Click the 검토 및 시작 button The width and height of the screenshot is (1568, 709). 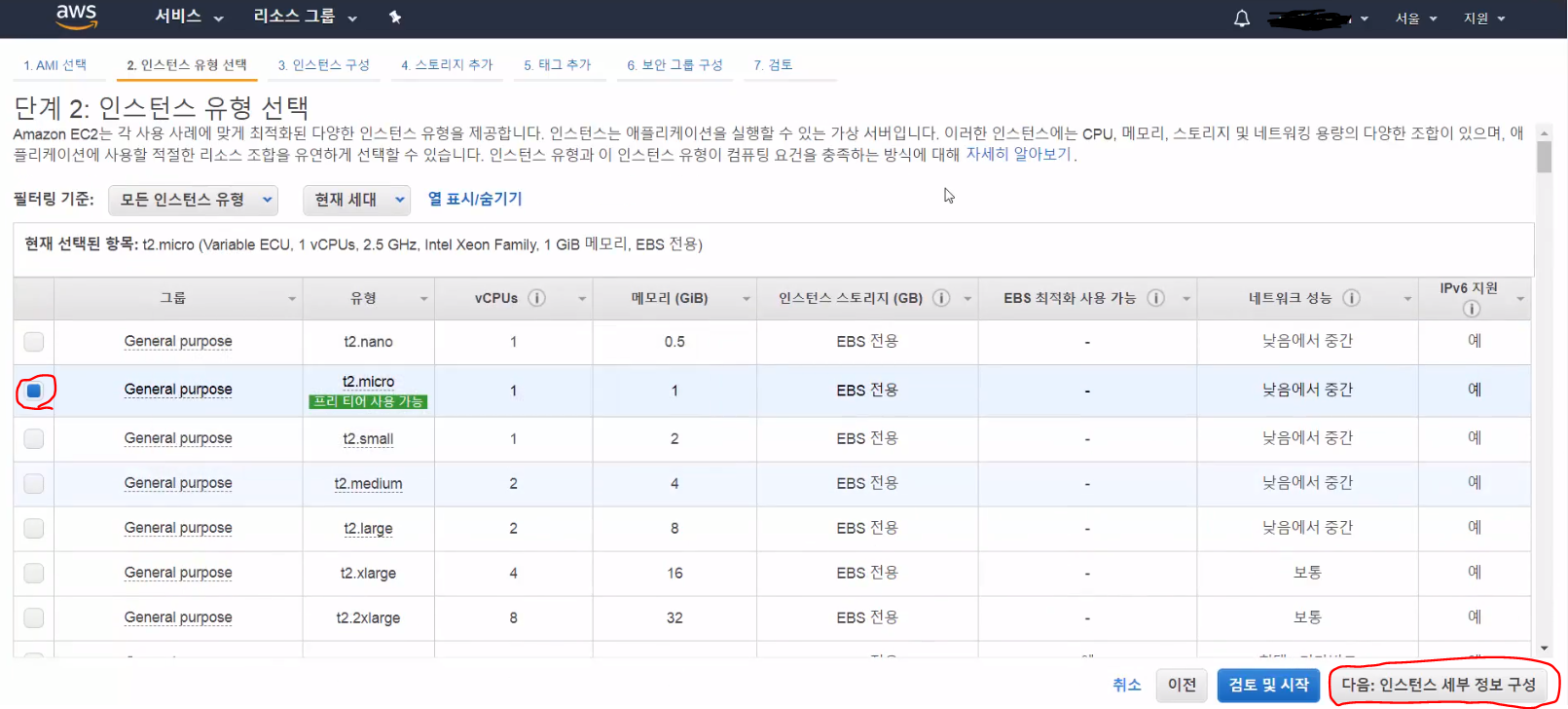click(x=1269, y=685)
